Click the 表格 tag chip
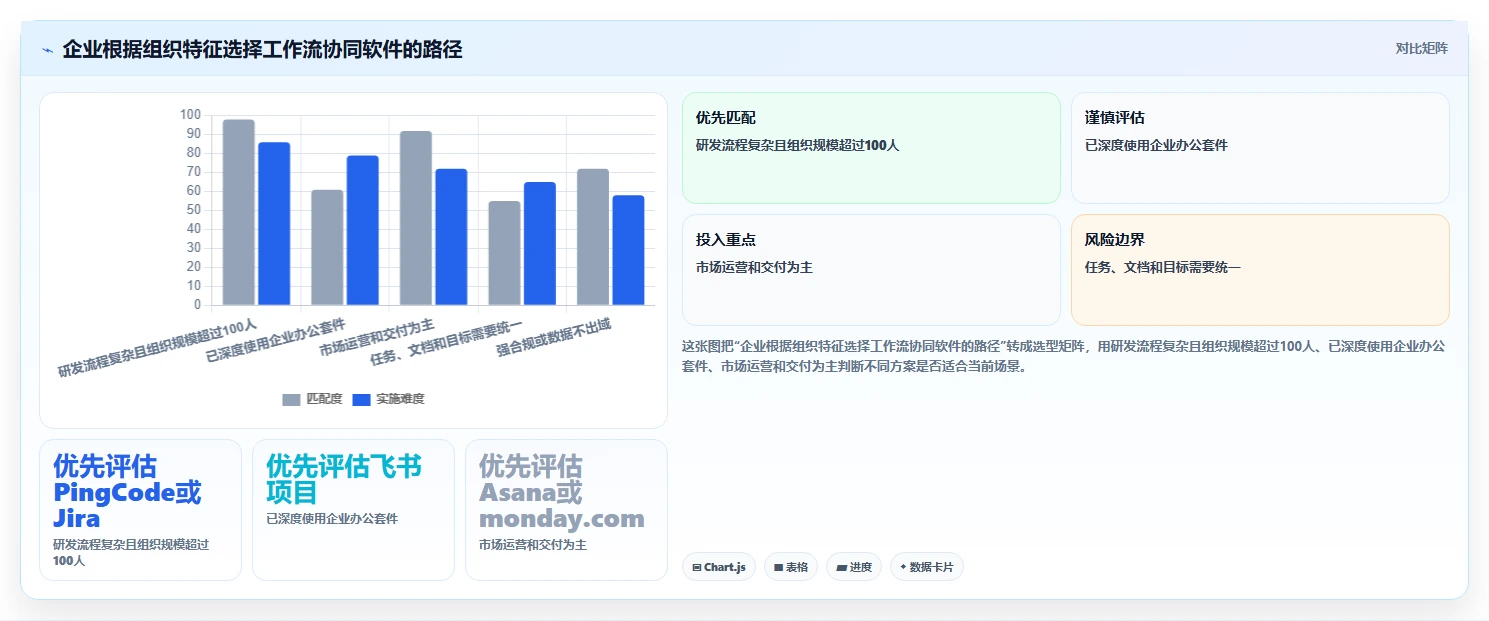The width and height of the screenshot is (1489, 621). point(791,567)
